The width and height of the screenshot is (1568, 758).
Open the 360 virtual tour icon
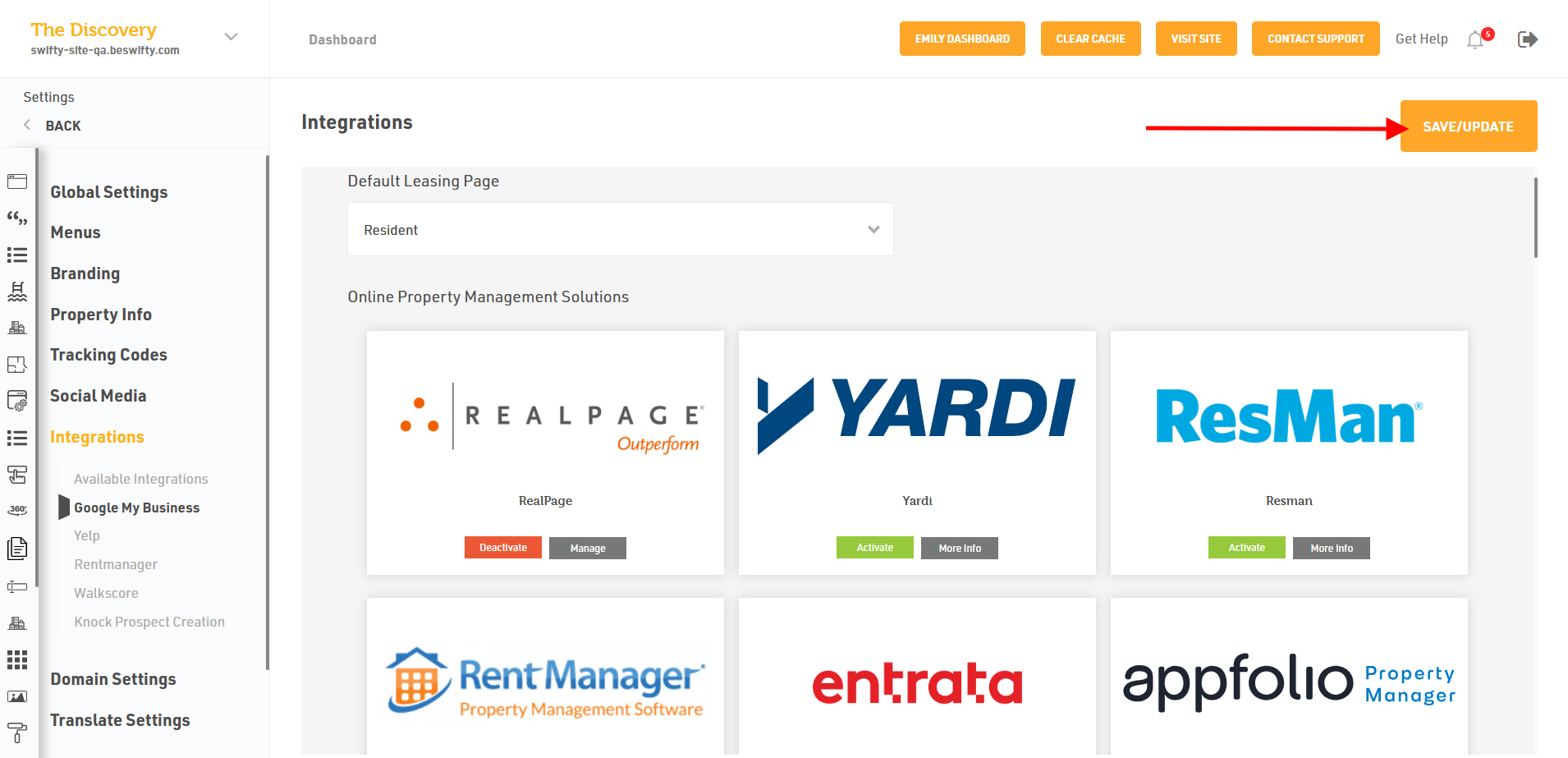[17, 510]
